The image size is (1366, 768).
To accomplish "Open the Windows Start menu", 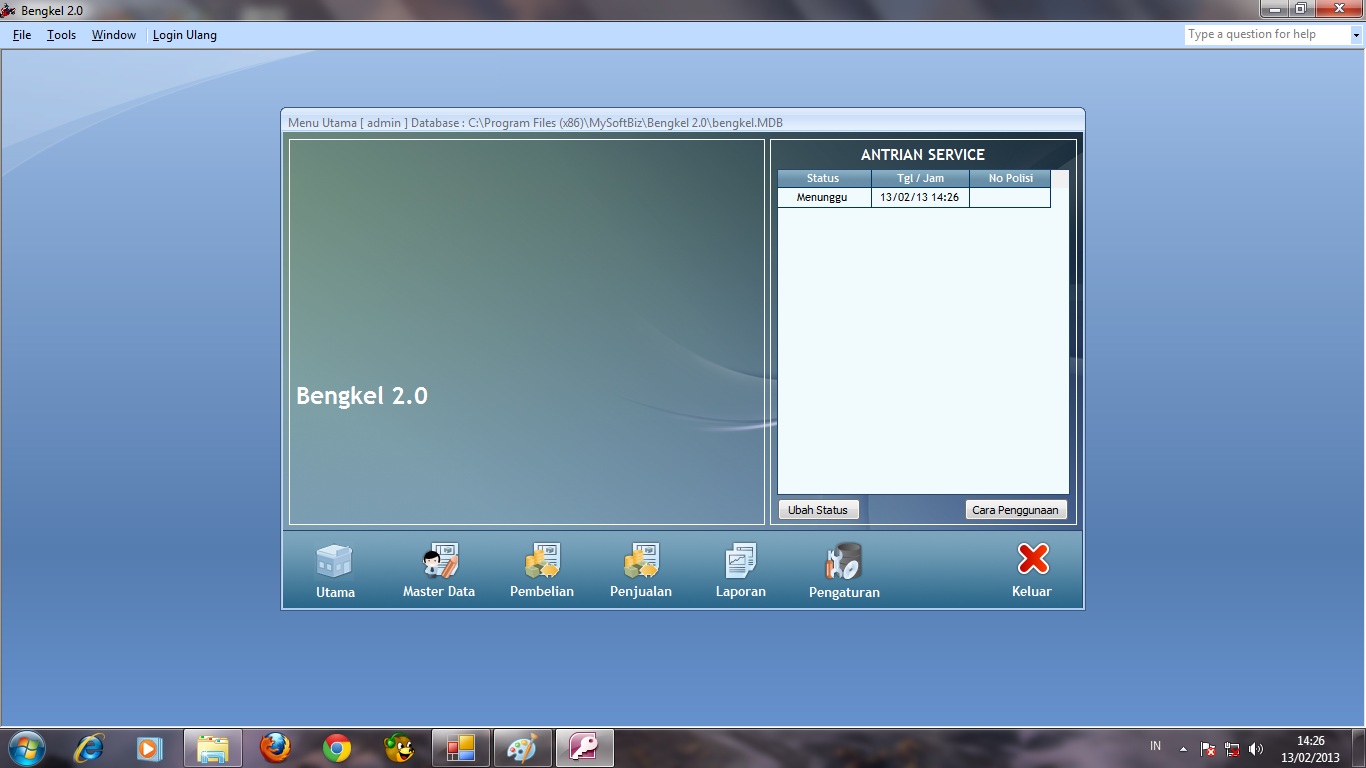I will pos(26,747).
